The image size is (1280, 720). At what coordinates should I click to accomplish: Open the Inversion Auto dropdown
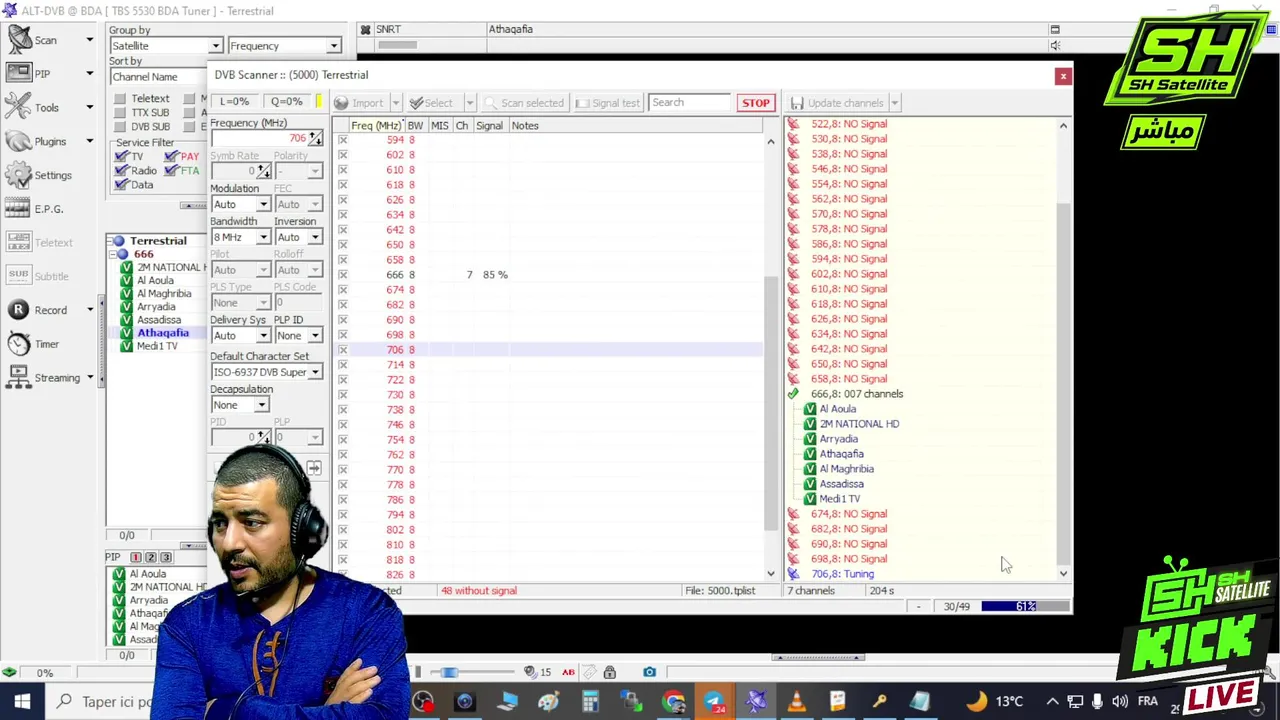click(298, 237)
